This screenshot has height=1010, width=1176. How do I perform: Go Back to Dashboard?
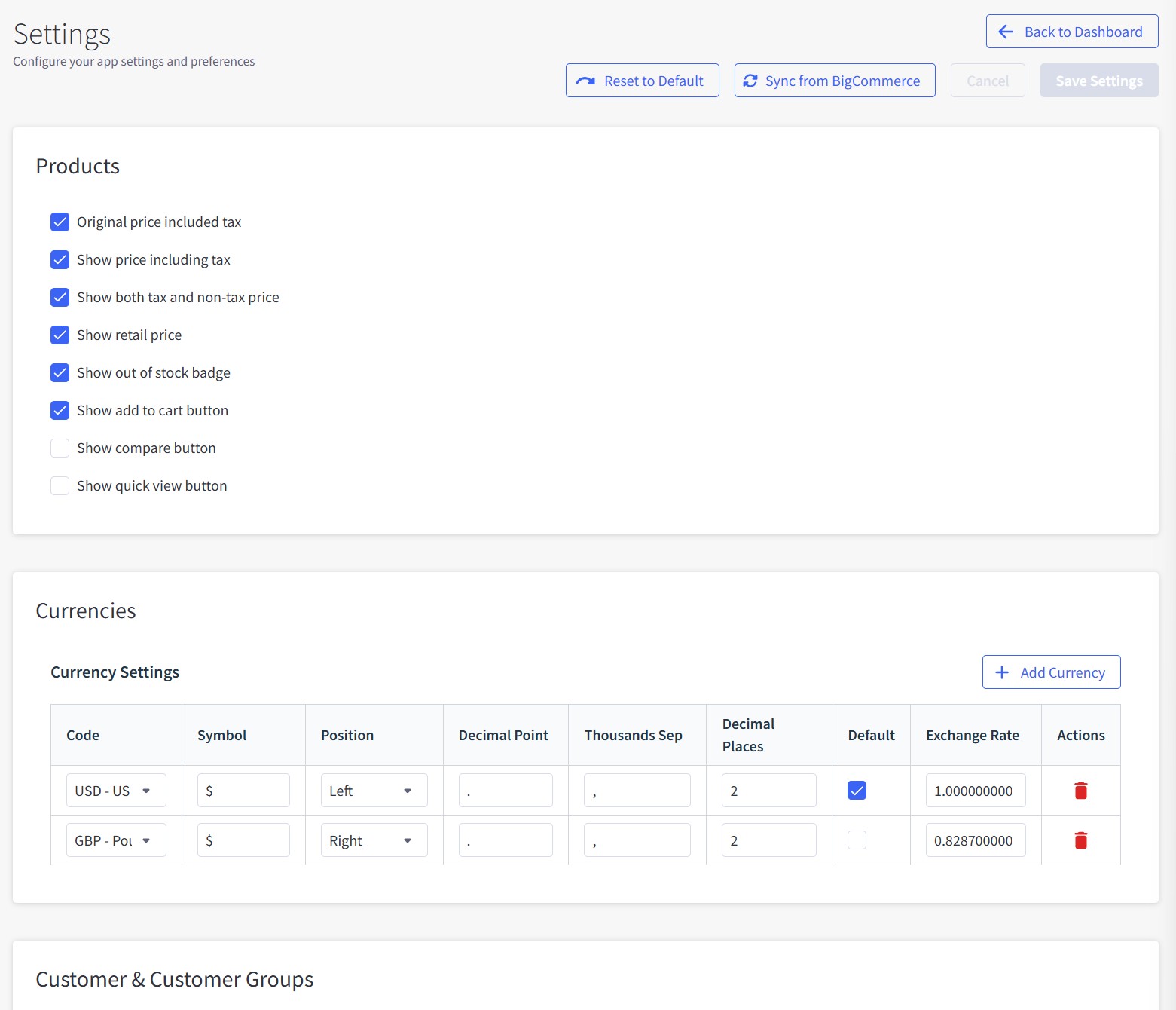pyautogui.click(x=1072, y=32)
